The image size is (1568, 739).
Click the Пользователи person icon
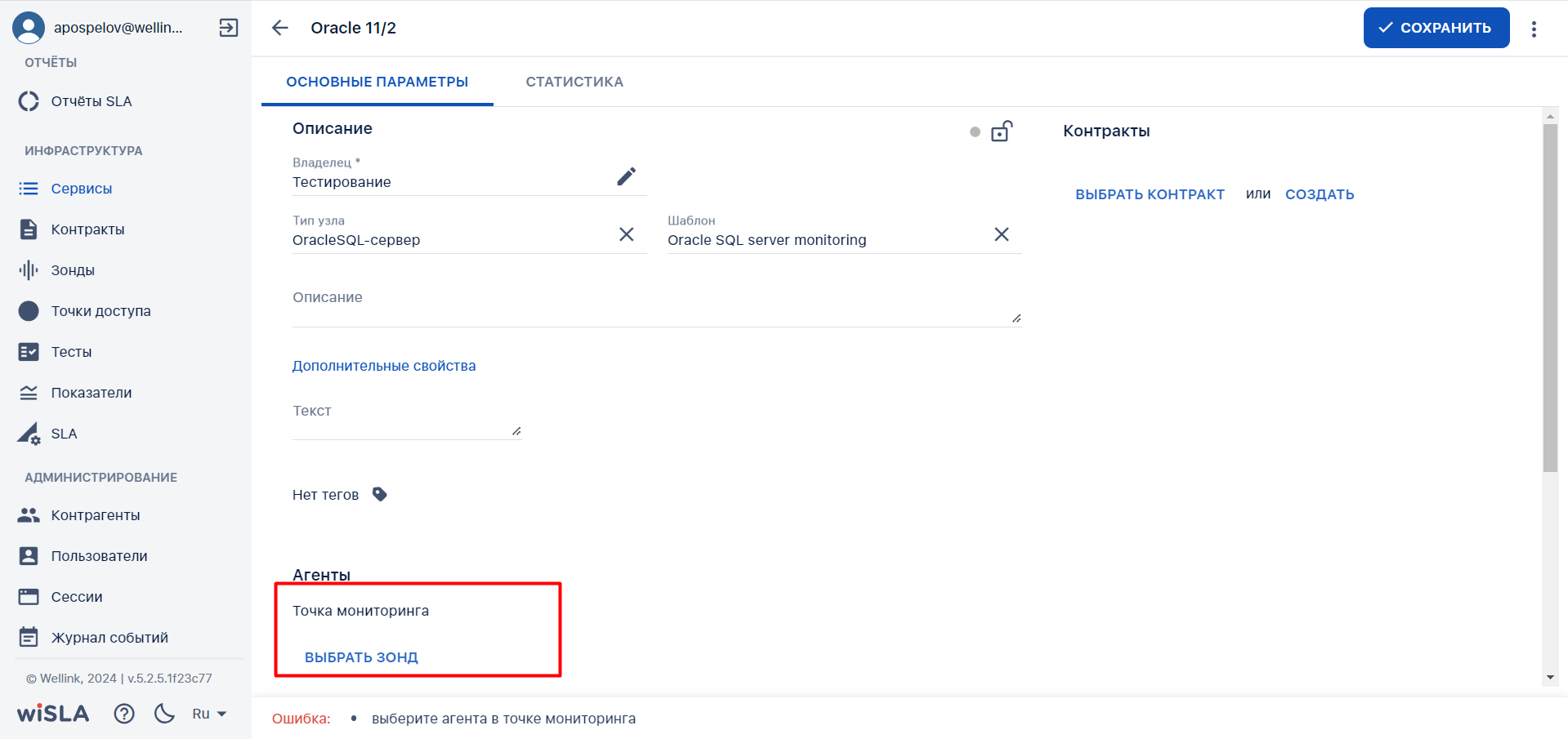(29, 556)
